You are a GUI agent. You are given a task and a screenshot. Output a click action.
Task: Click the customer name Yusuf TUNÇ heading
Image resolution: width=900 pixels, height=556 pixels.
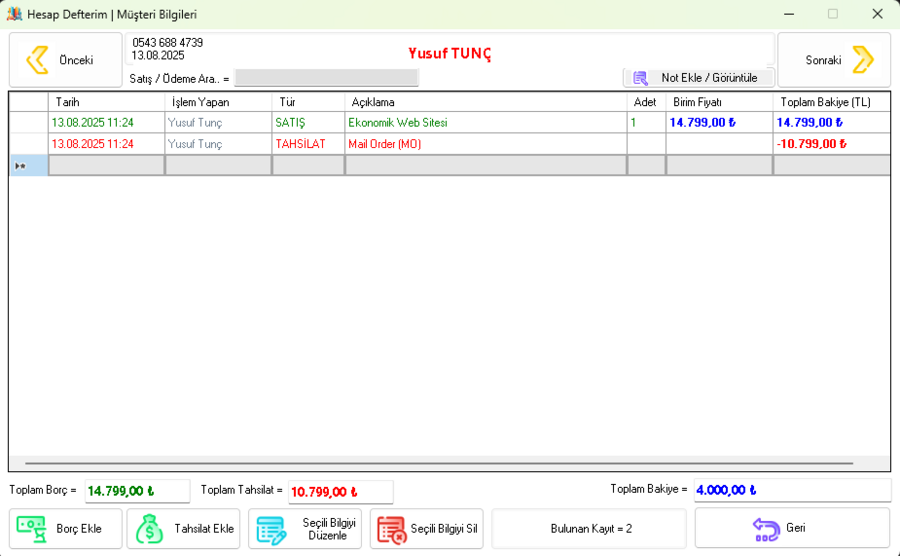pyautogui.click(x=450, y=53)
